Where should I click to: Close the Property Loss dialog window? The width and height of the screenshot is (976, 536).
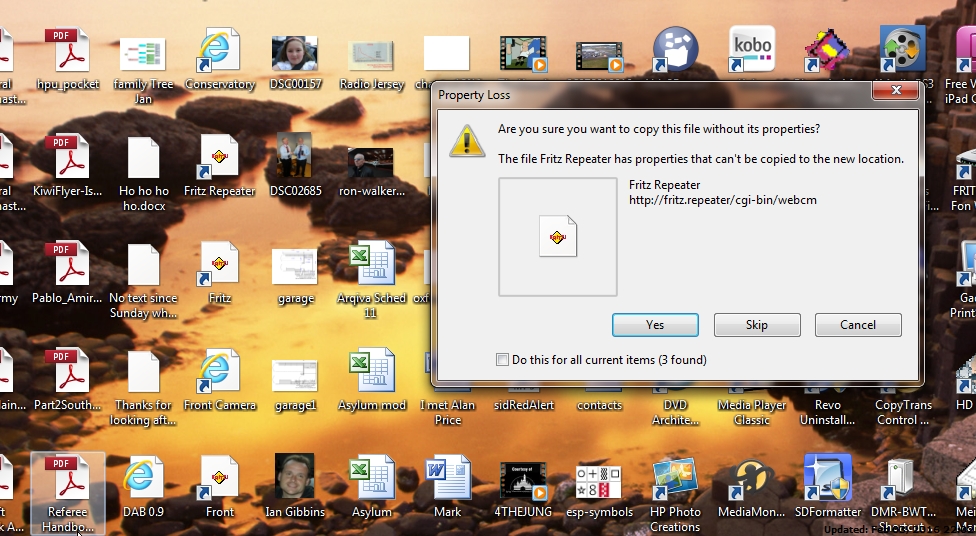click(895, 92)
